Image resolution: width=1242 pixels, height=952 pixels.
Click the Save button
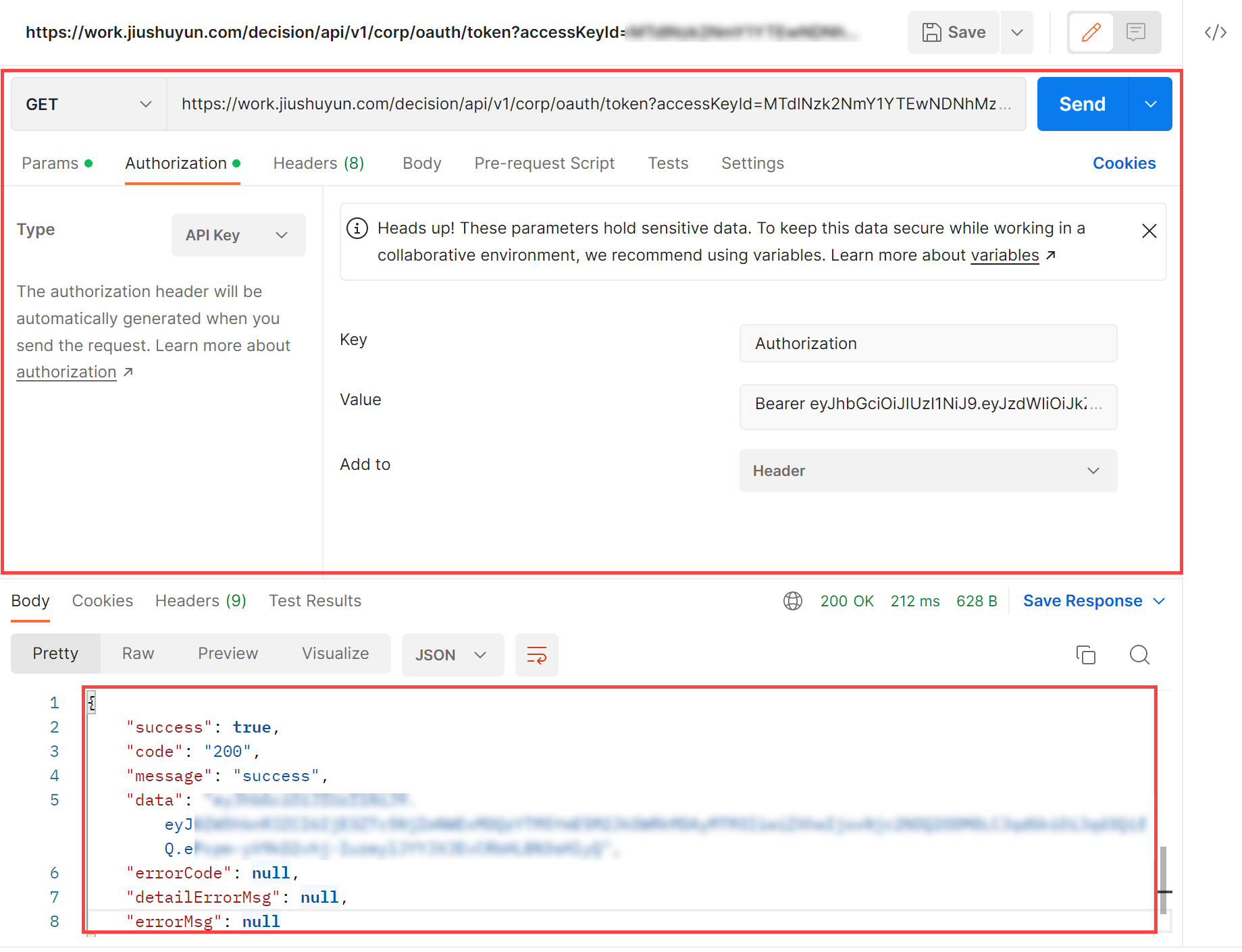pyautogui.click(x=953, y=32)
